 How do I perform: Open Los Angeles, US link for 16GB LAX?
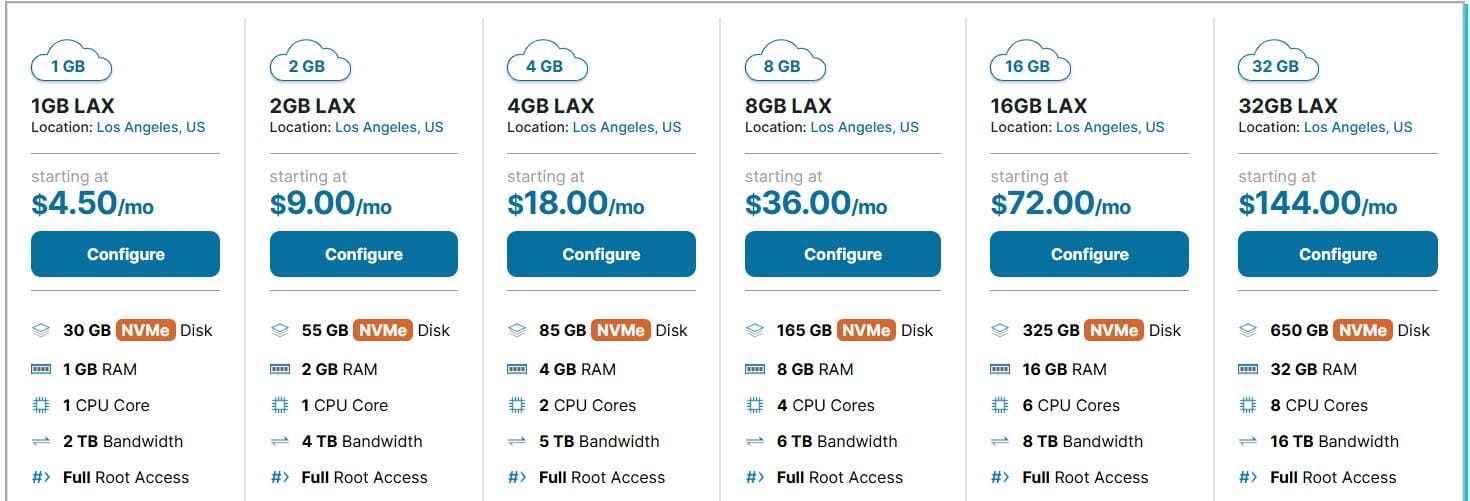click(x=1110, y=127)
